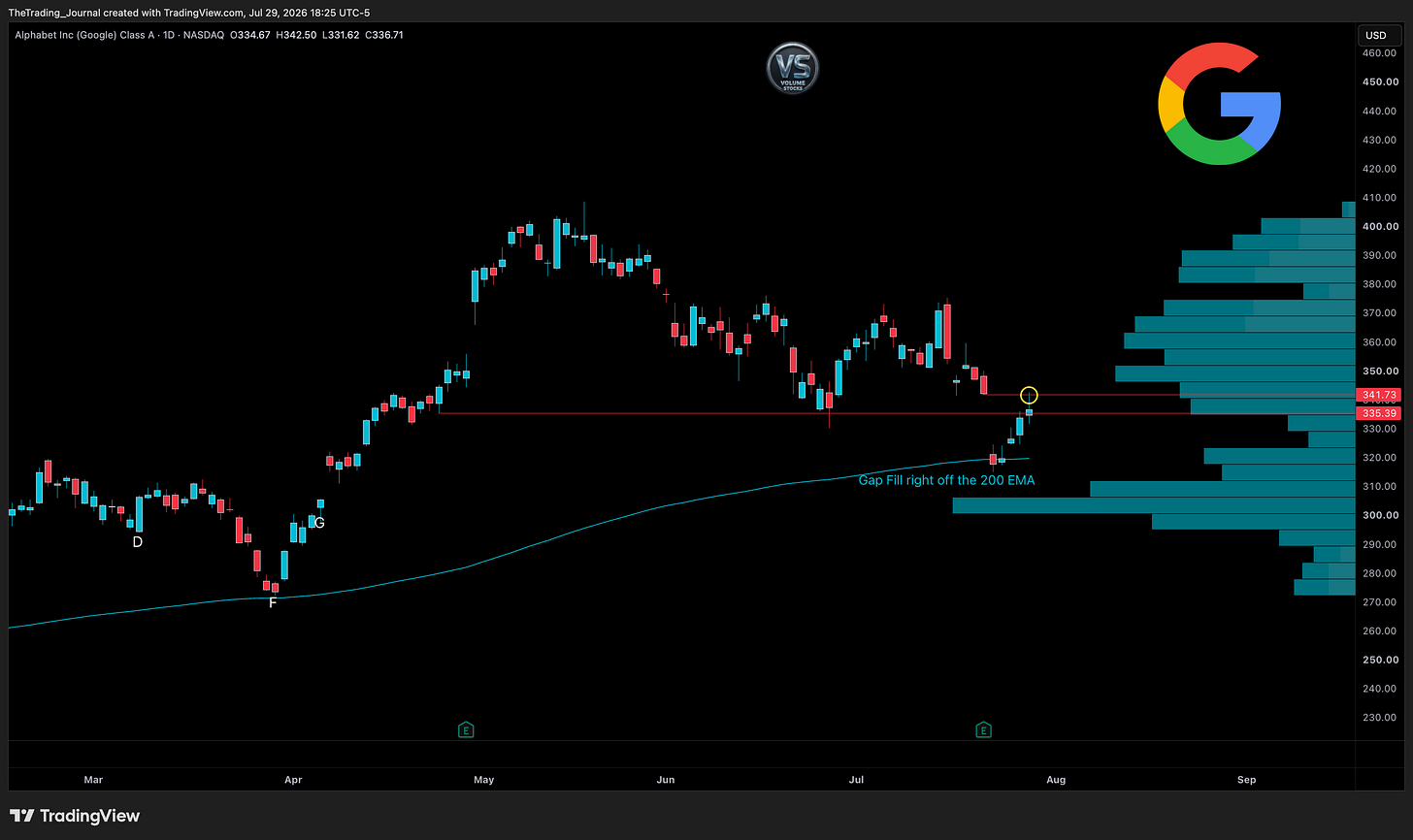Click the 290.00 price axis label
The height and width of the screenshot is (840, 1413).
coord(1378,544)
